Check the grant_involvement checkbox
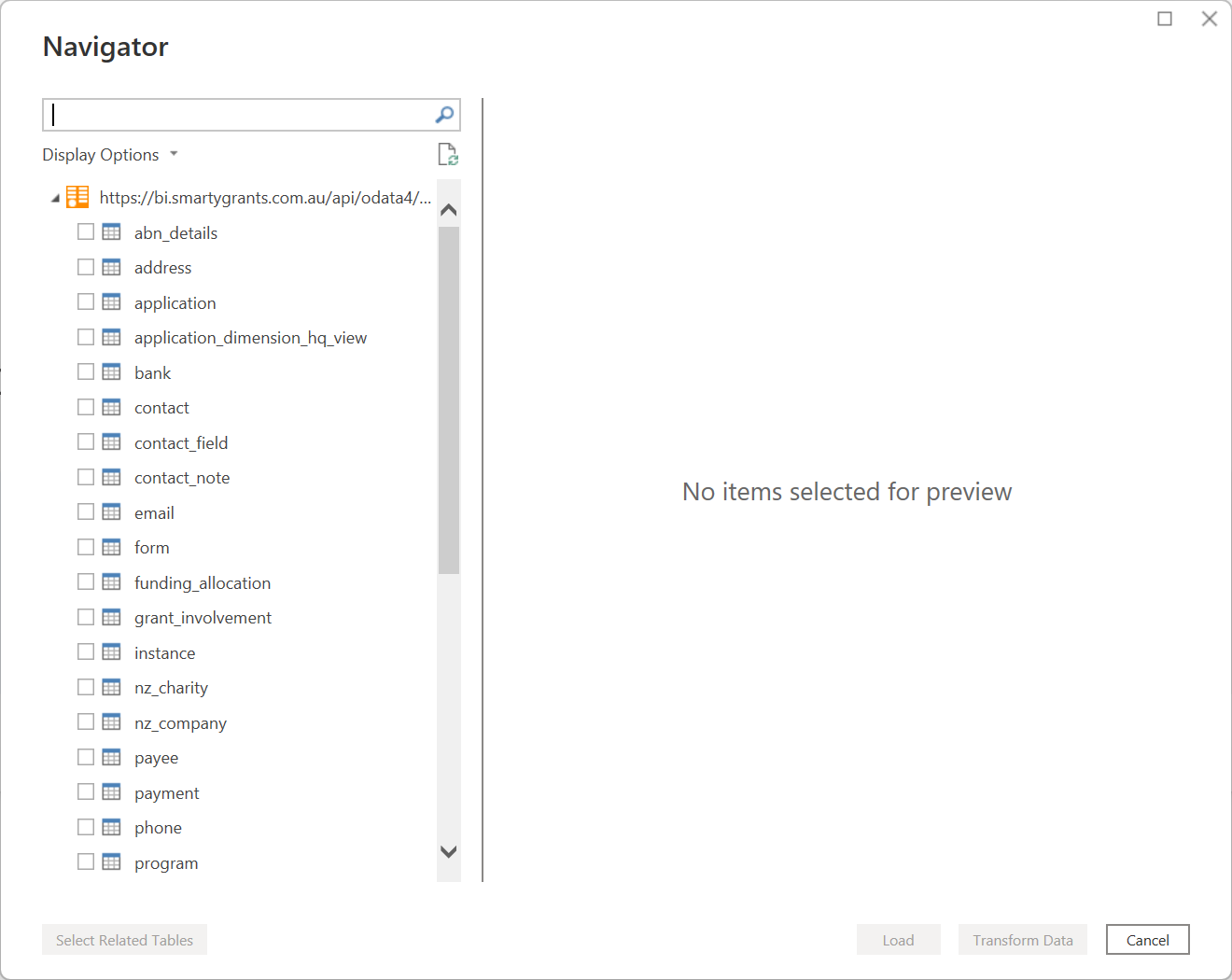The image size is (1232, 980). tap(86, 617)
